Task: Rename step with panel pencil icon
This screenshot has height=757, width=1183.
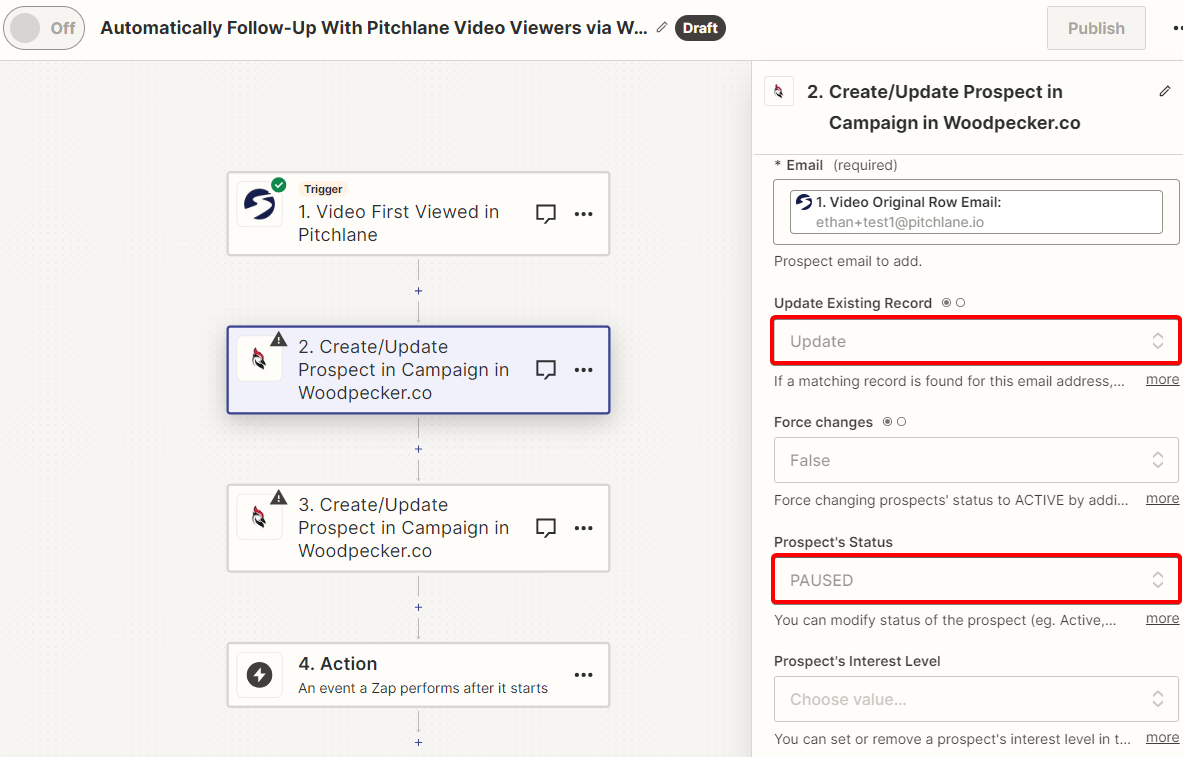Action: pyautogui.click(x=1165, y=91)
